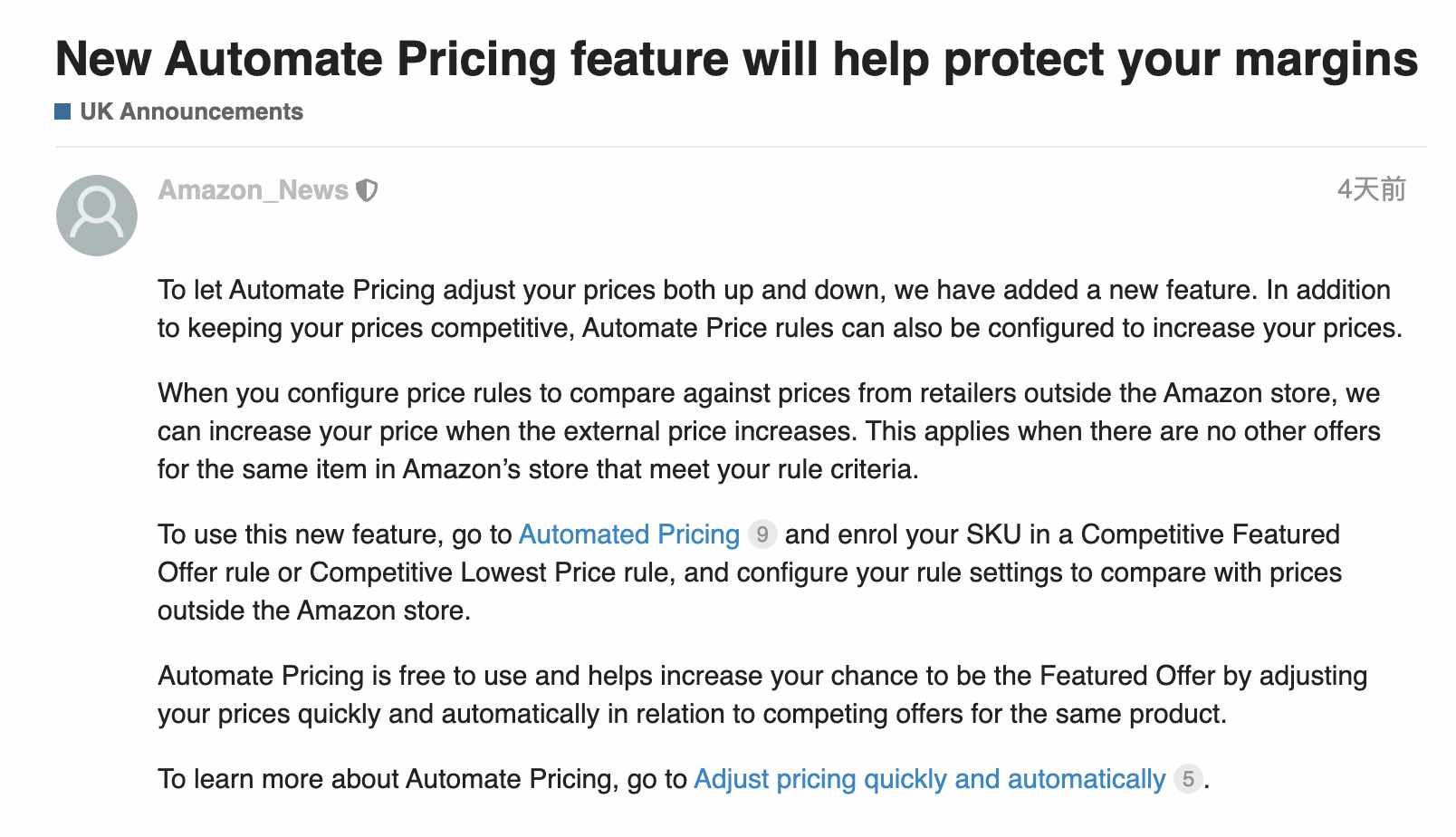
Task: Click the 5 click-count badge at post end
Action: (1188, 779)
